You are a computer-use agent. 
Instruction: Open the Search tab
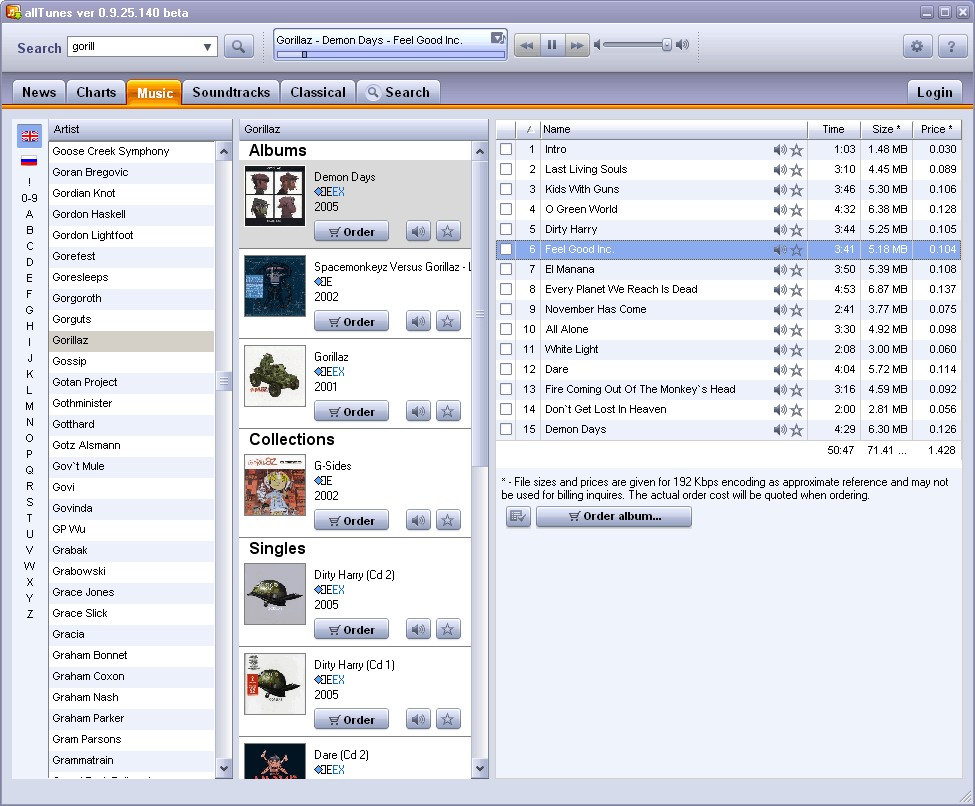[x=399, y=93]
